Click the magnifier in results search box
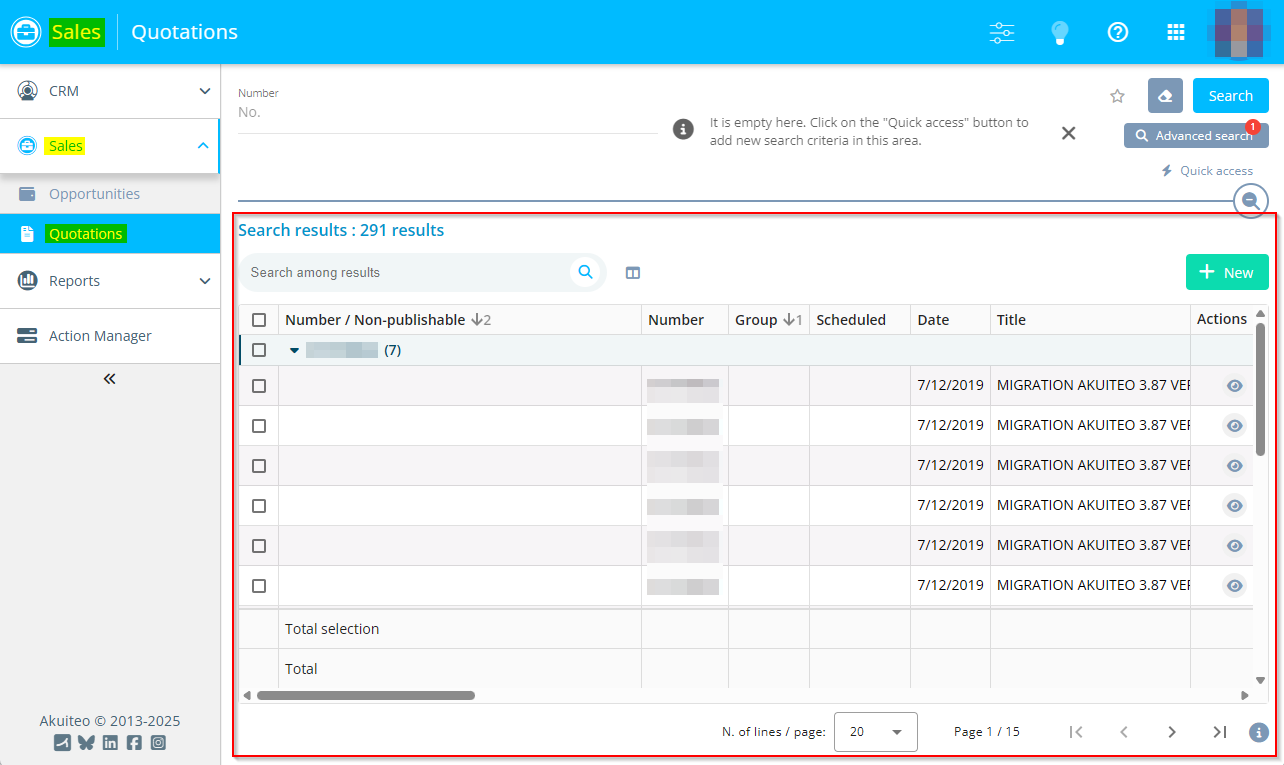Screen dimensions: 1284x765 tap(585, 272)
